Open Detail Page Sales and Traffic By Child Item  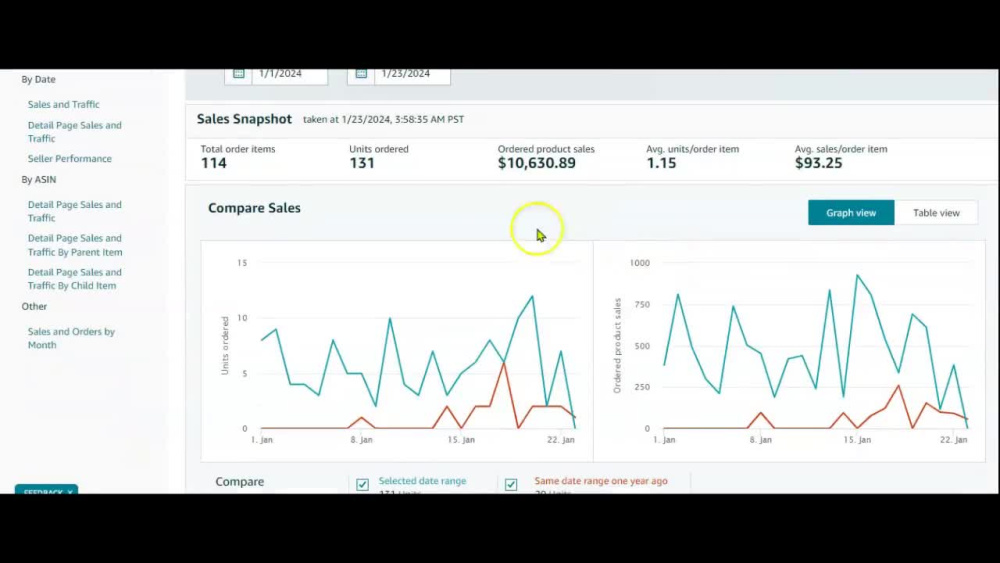(74, 279)
